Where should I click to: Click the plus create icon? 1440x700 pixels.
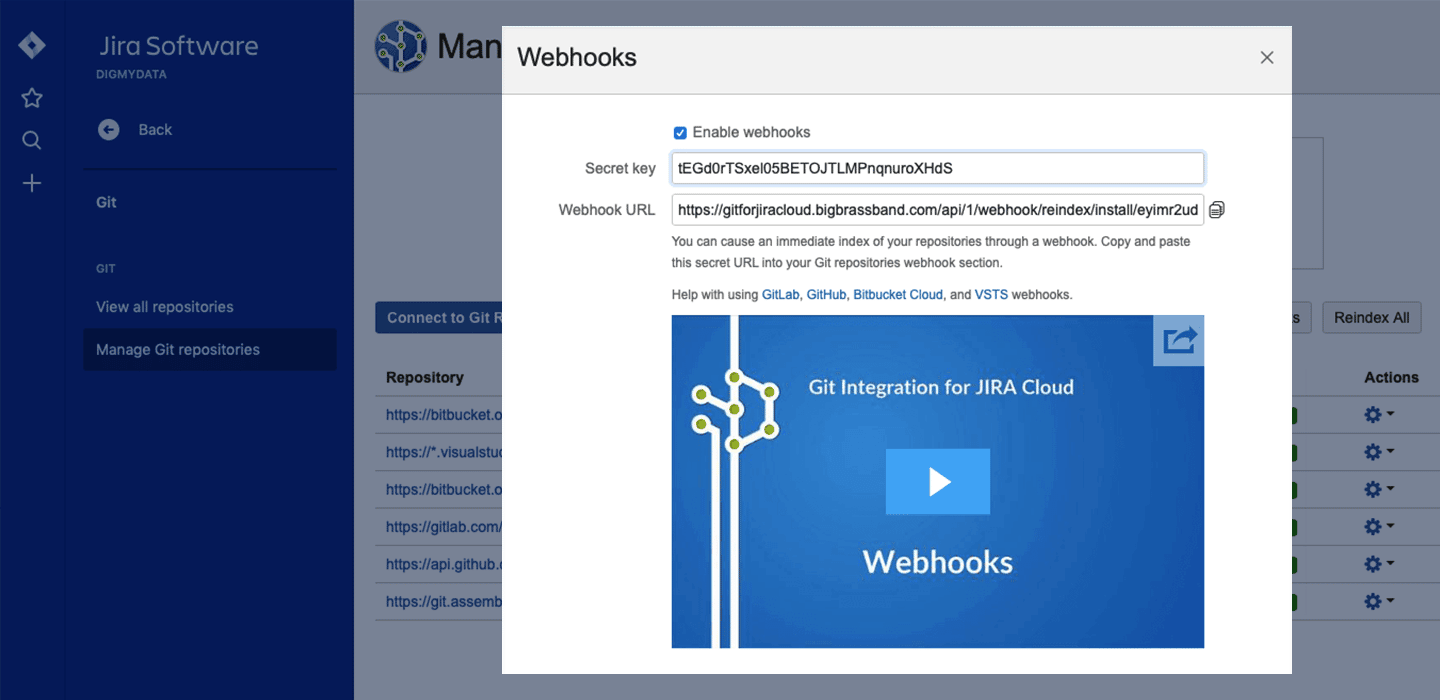[32, 183]
